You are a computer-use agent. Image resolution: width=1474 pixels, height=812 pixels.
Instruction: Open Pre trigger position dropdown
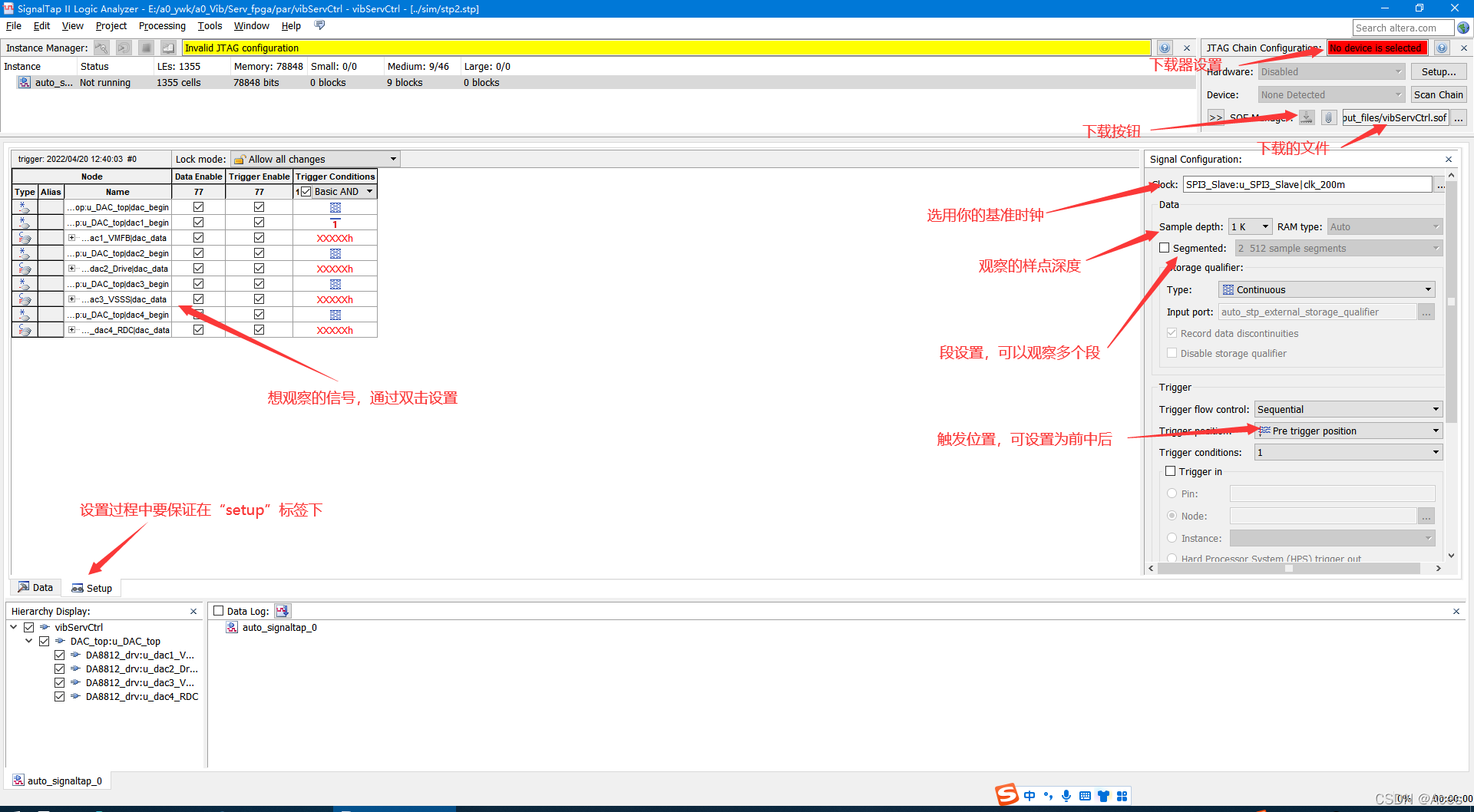coord(1348,431)
